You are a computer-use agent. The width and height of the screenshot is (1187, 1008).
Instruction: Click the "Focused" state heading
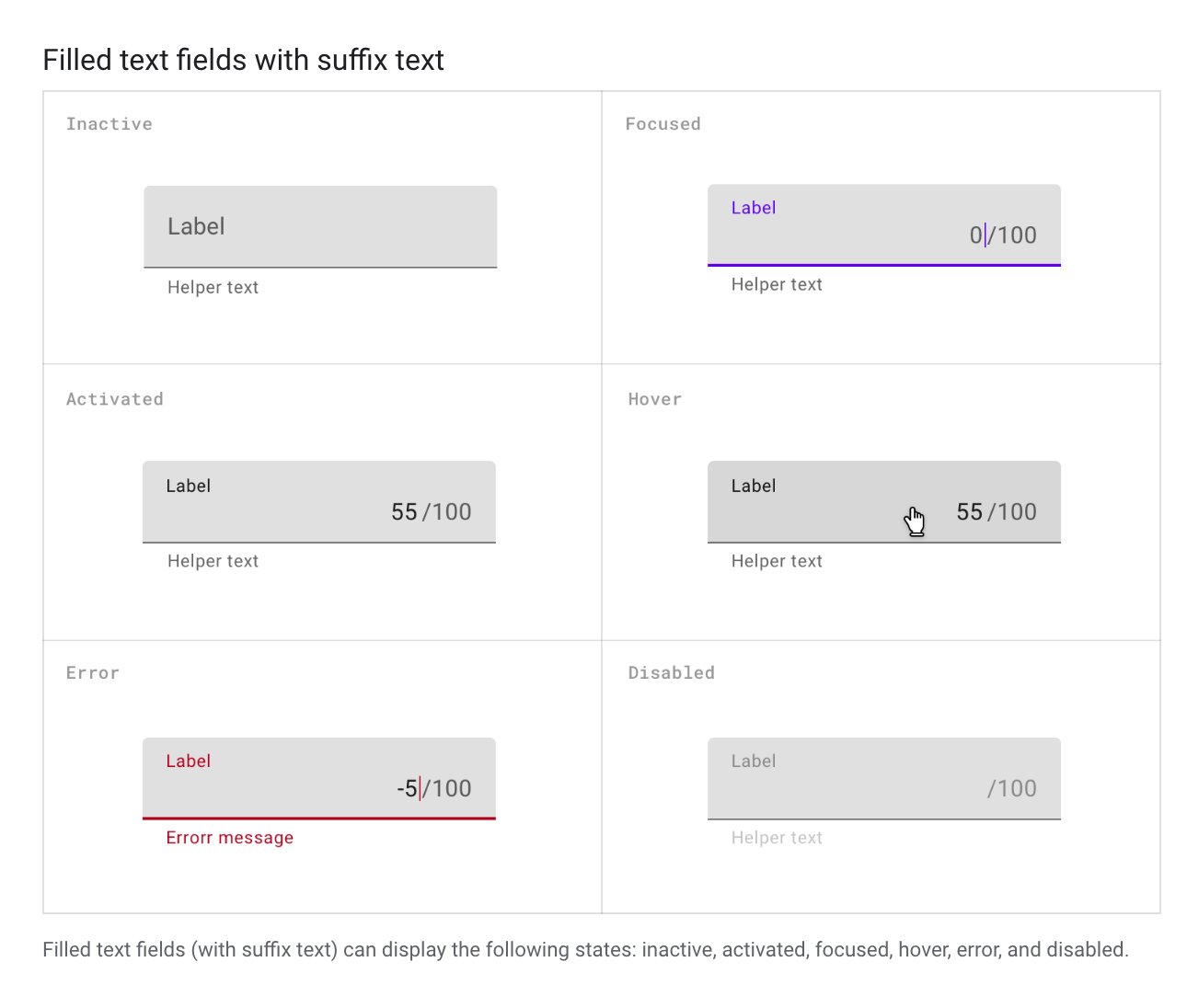(663, 124)
